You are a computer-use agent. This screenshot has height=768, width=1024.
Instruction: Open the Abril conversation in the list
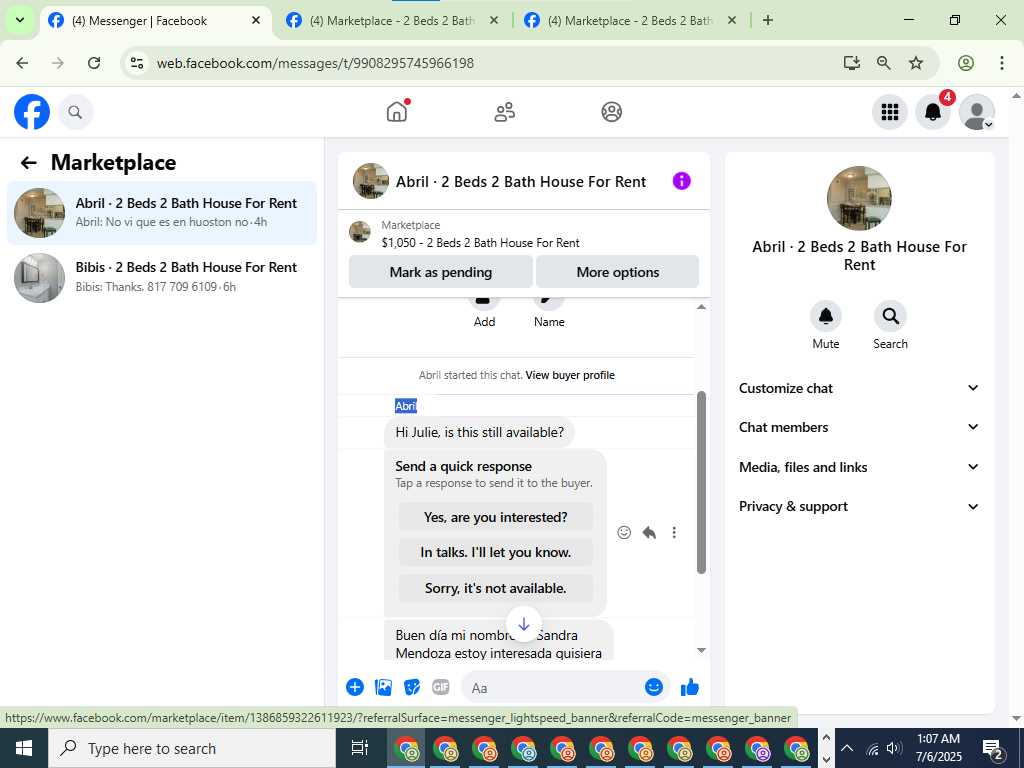tap(162, 213)
